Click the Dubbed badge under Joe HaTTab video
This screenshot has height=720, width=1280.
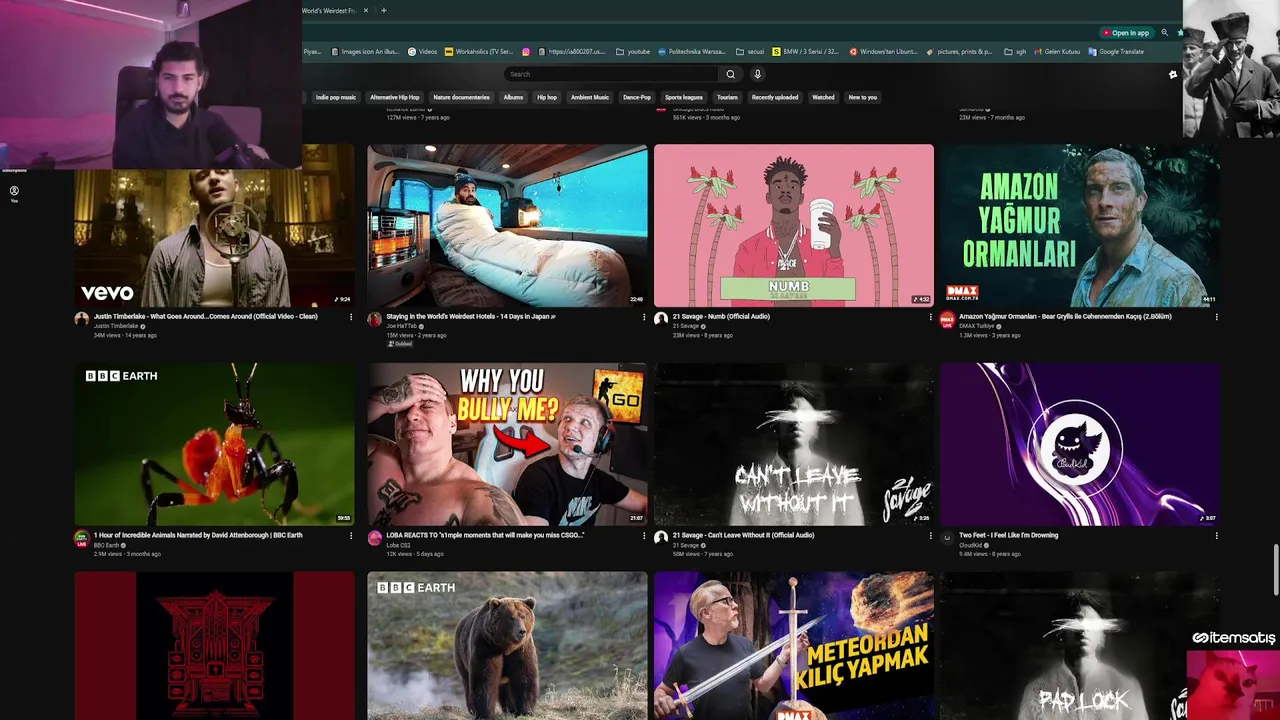click(400, 343)
